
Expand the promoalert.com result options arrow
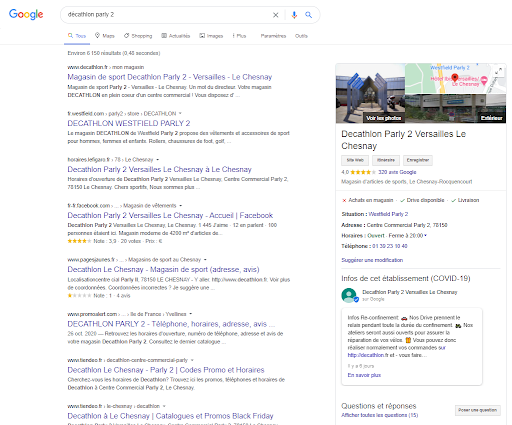point(190,314)
